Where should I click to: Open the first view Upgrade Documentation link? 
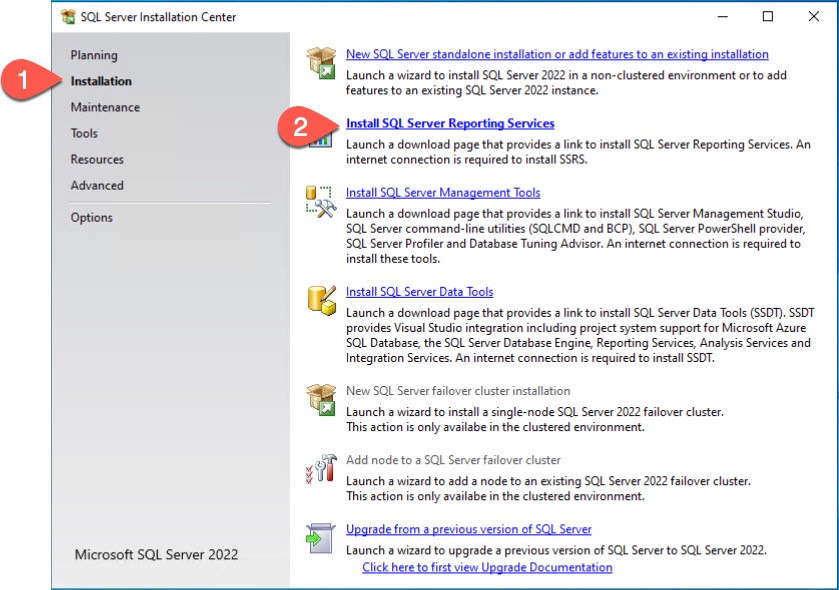(487, 567)
